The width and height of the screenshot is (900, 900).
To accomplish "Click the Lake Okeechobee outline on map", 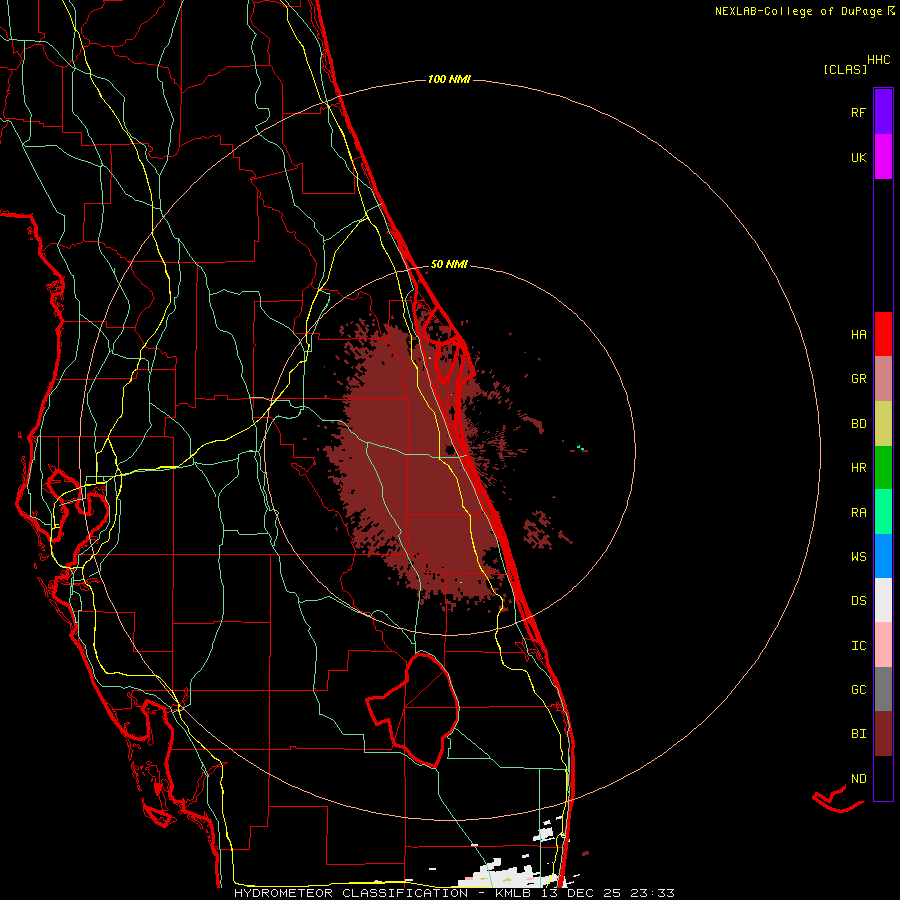I will pos(413,709).
